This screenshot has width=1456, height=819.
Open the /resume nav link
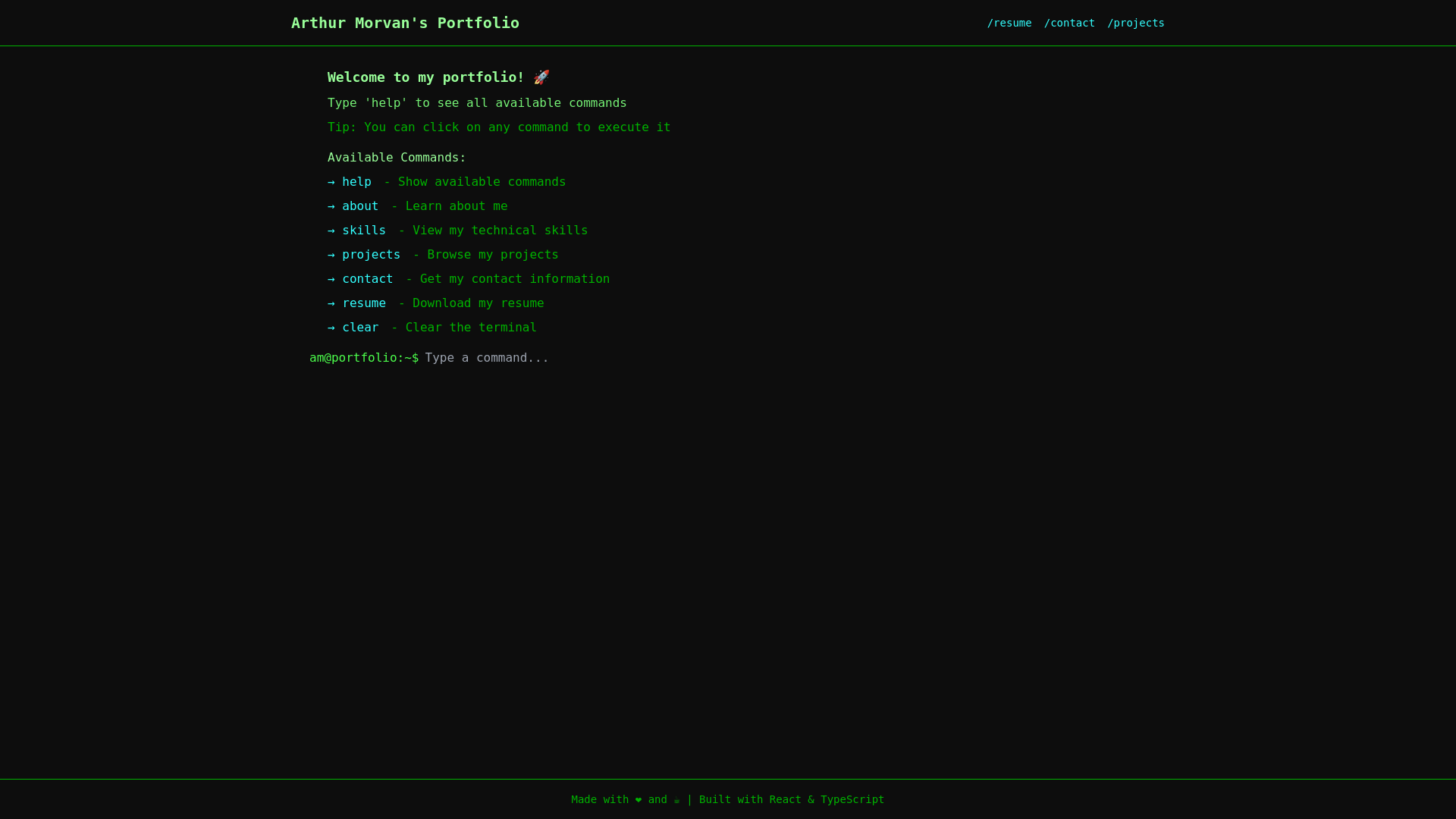coord(1009,23)
